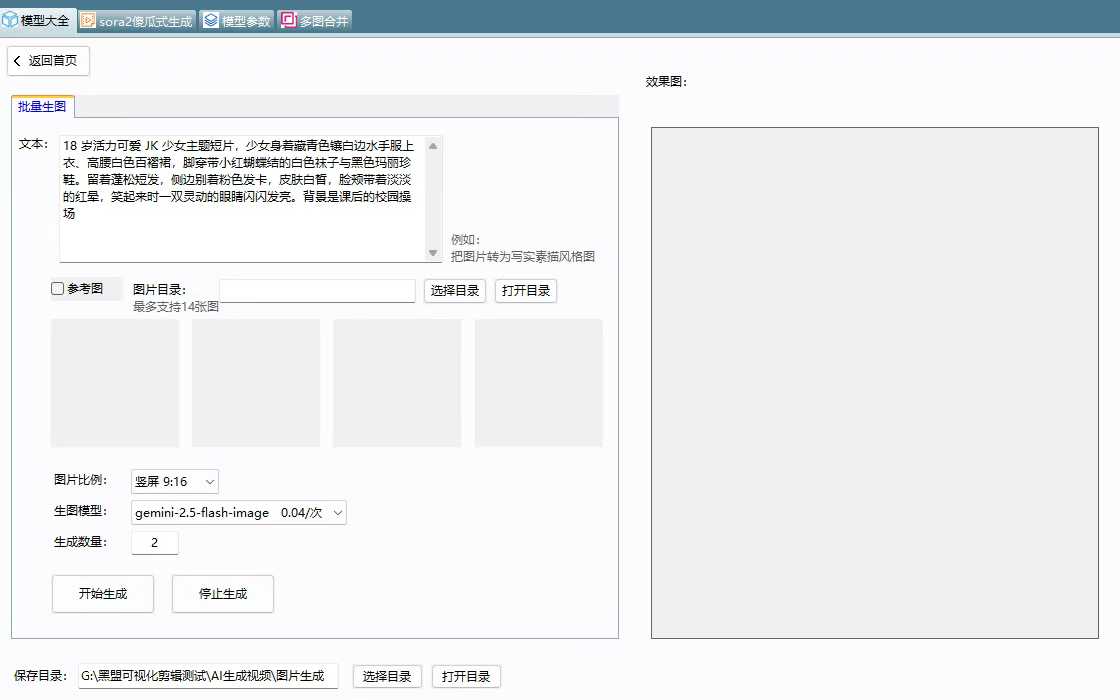Screen dimensions: 1120x700
Task: Click 选择目录 next to 图片目录
Action: [455, 291]
